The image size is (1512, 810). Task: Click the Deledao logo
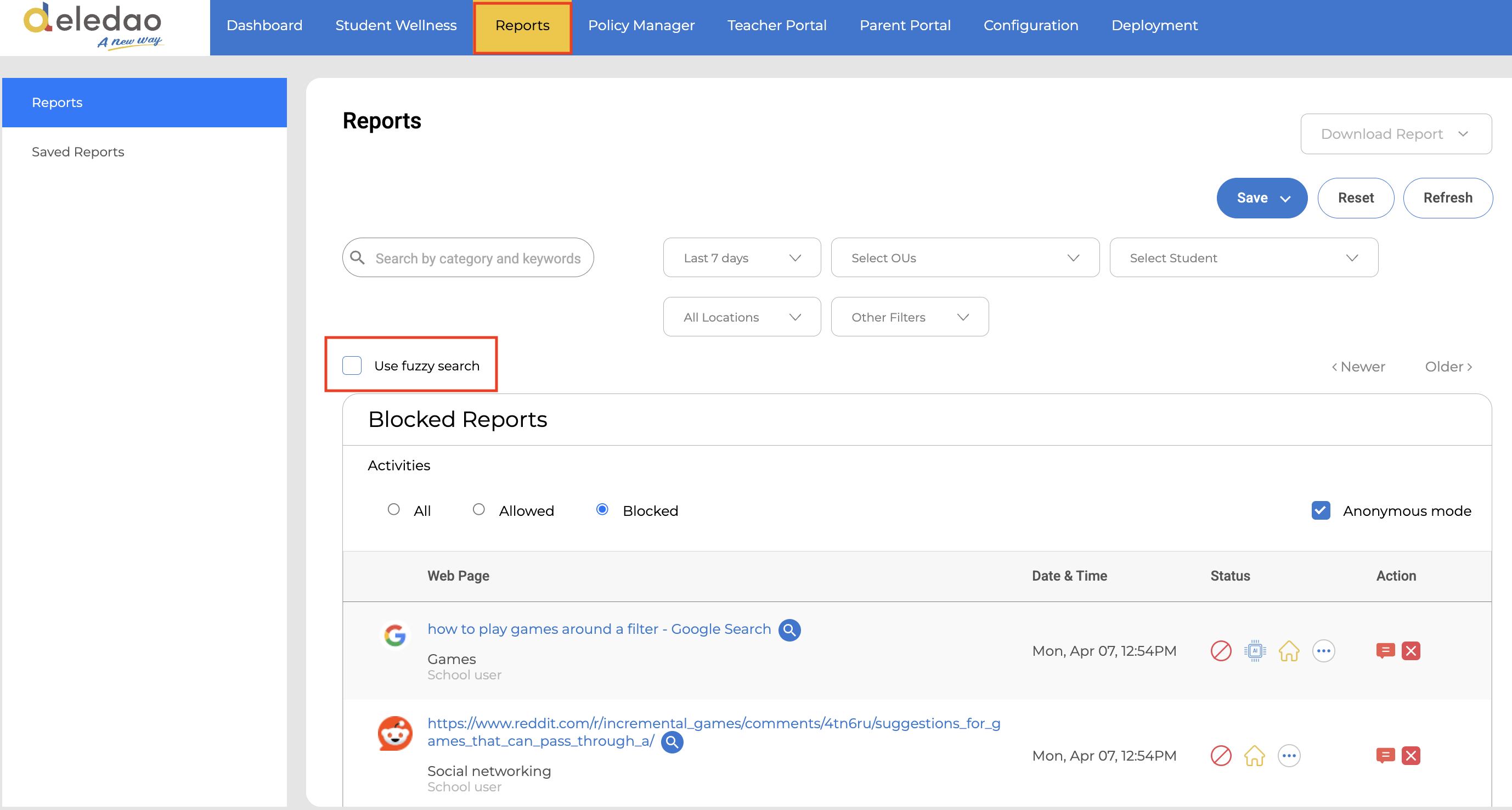(93, 25)
